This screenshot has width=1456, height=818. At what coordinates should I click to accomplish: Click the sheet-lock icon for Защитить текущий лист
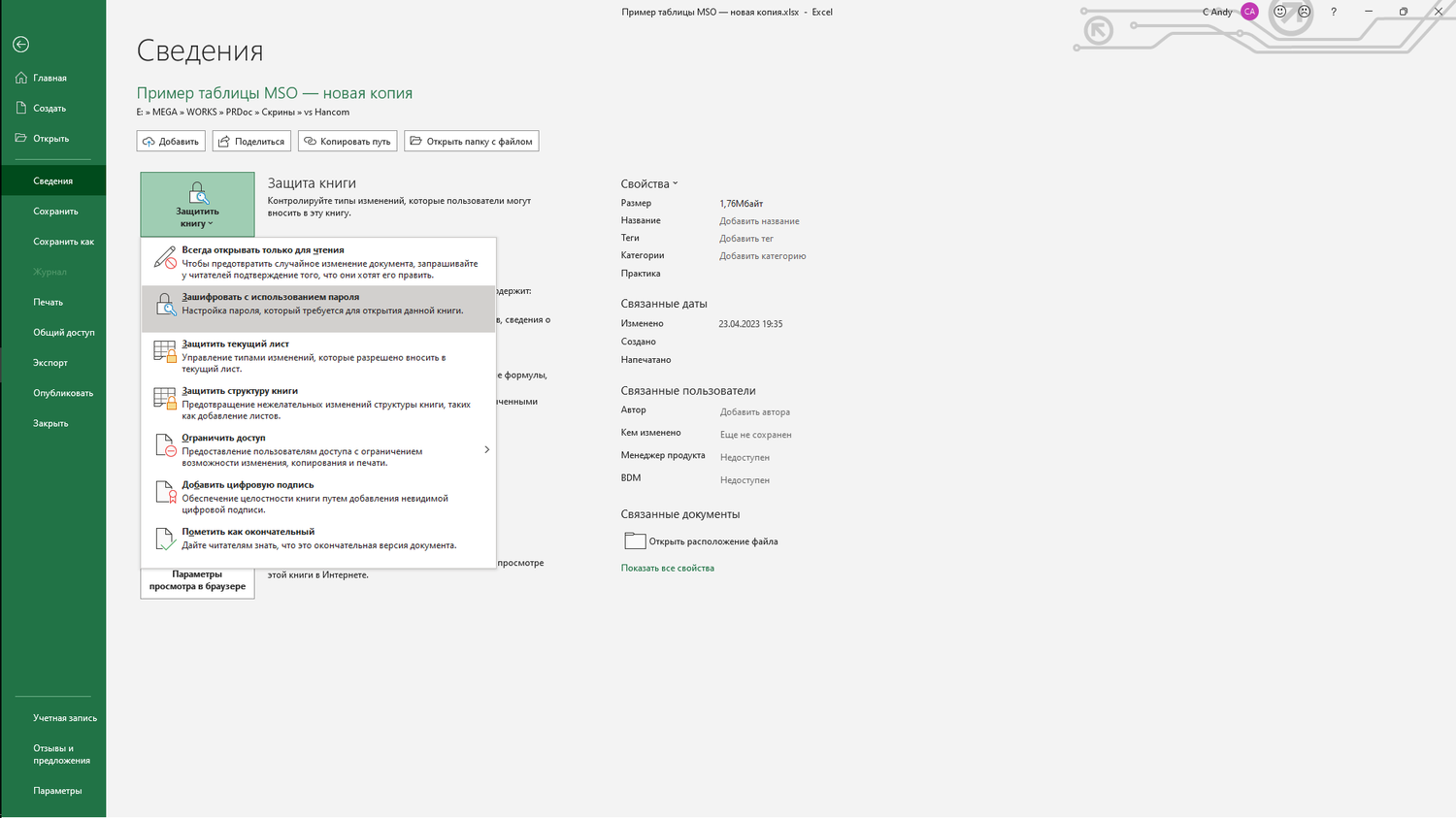[x=166, y=351]
